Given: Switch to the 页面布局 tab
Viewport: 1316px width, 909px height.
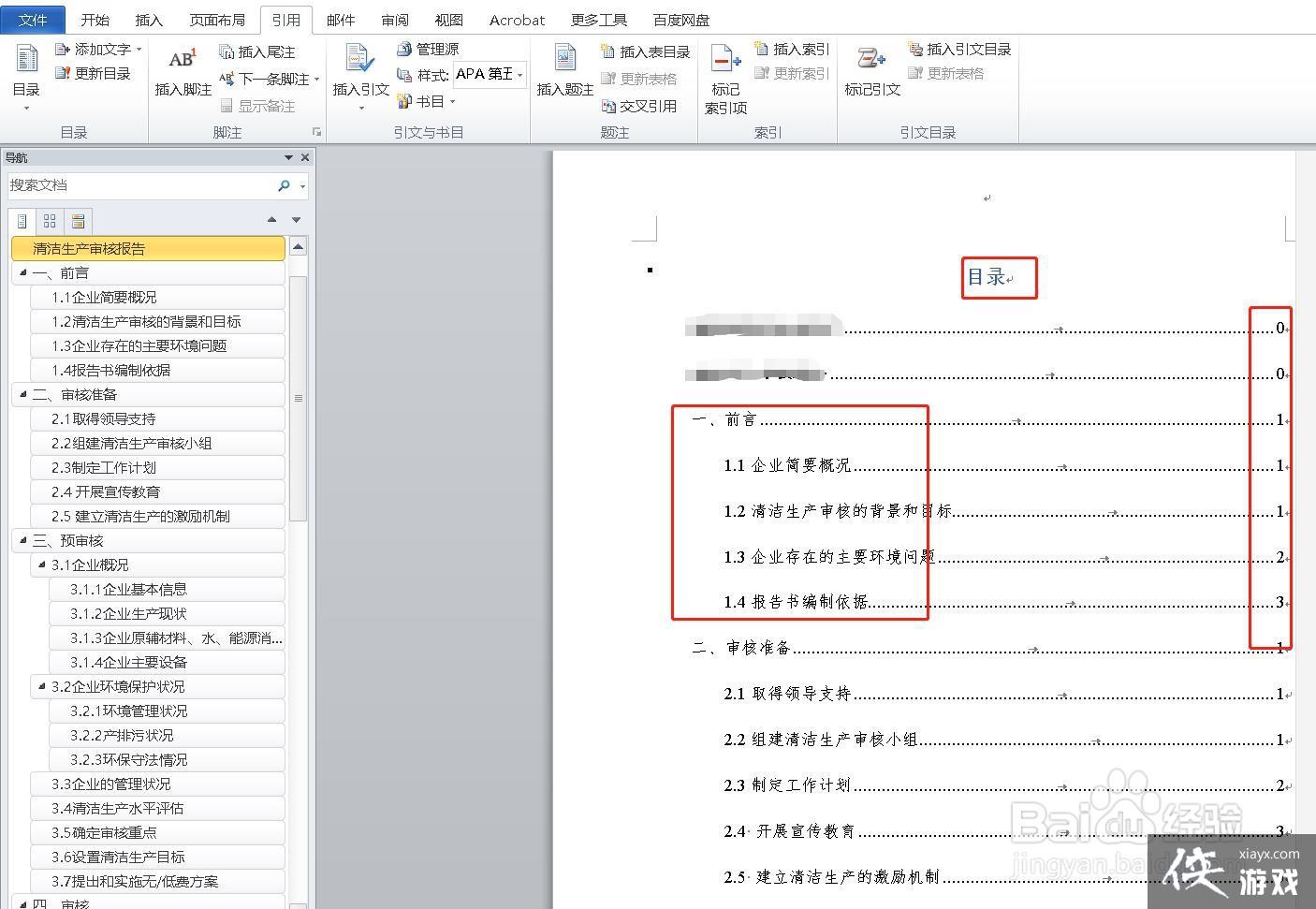Looking at the screenshot, I should [x=217, y=20].
